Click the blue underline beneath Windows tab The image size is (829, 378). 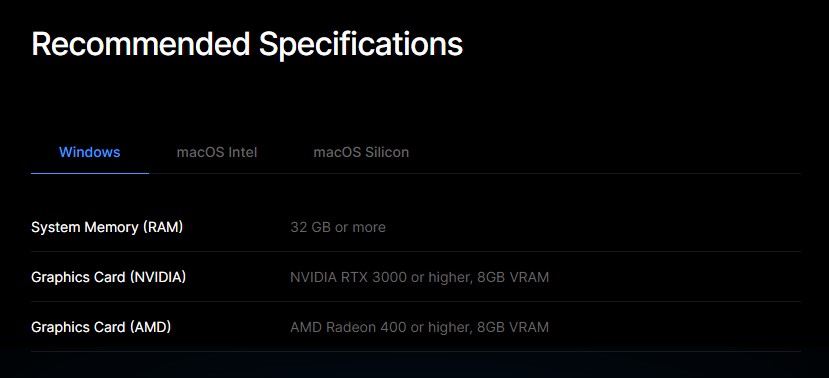point(90,173)
